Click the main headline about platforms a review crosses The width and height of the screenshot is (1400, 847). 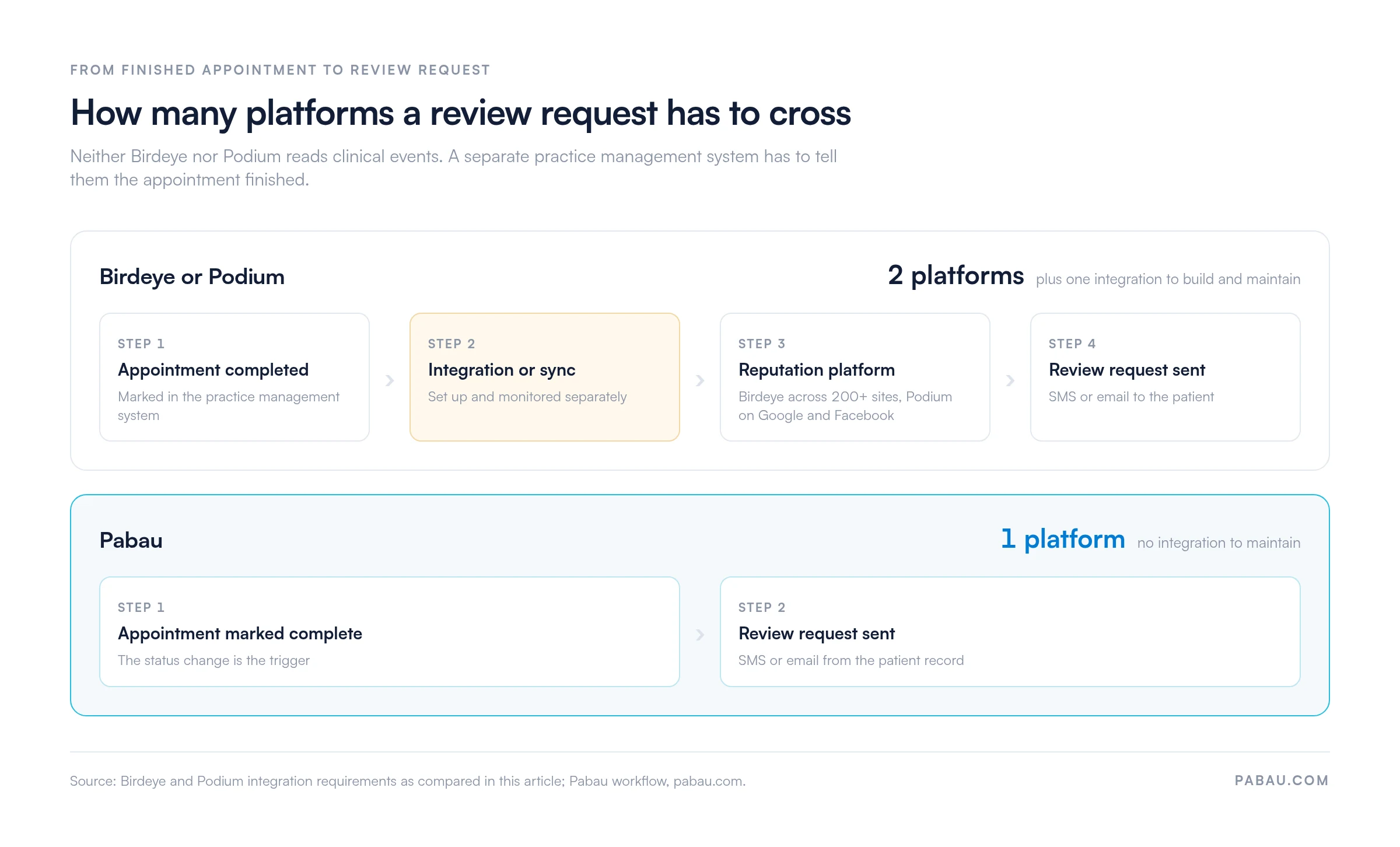pyautogui.click(x=461, y=113)
